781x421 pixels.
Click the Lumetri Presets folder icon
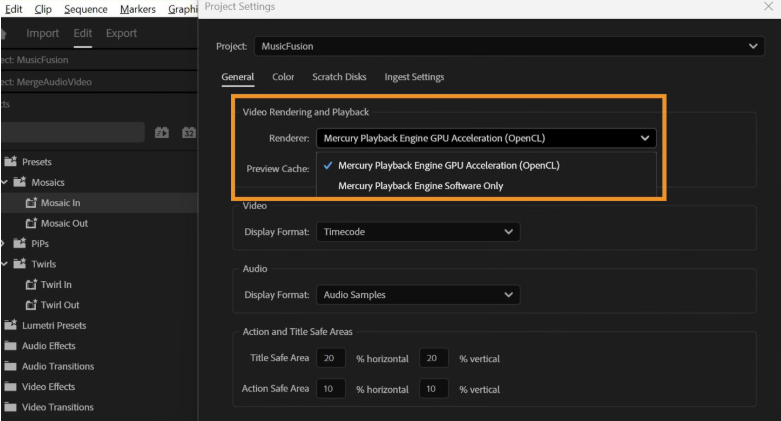(11, 325)
